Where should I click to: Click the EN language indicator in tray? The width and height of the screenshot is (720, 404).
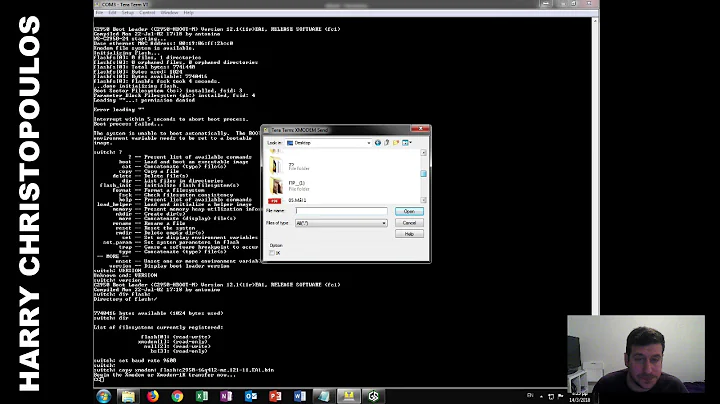click(x=530, y=395)
